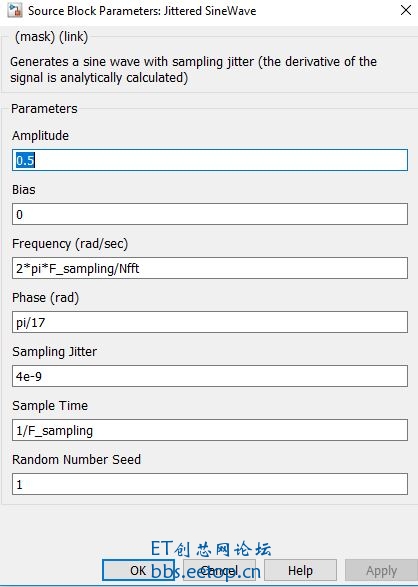Click the dialog title text

[x=142, y=10]
